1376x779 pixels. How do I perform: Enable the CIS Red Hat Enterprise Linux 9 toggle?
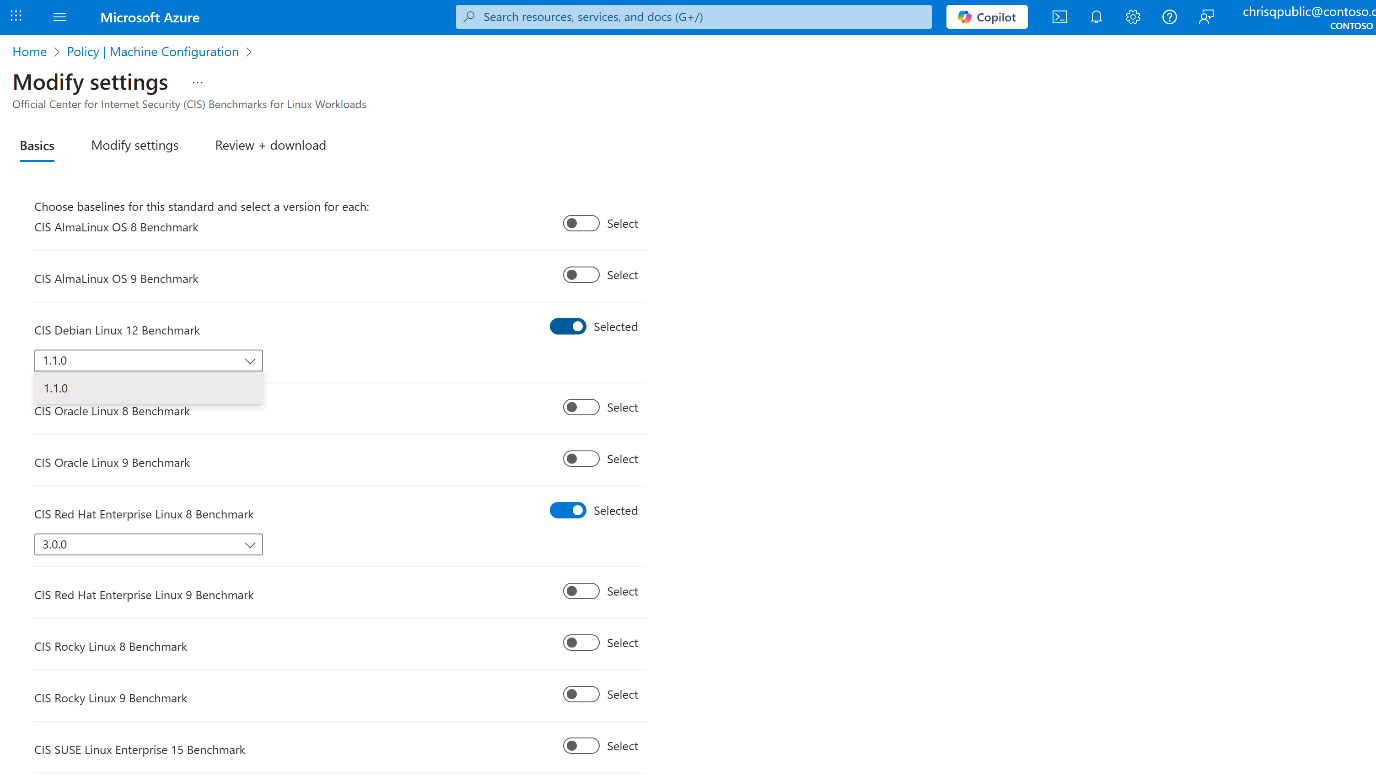pyautogui.click(x=581, y=591)
